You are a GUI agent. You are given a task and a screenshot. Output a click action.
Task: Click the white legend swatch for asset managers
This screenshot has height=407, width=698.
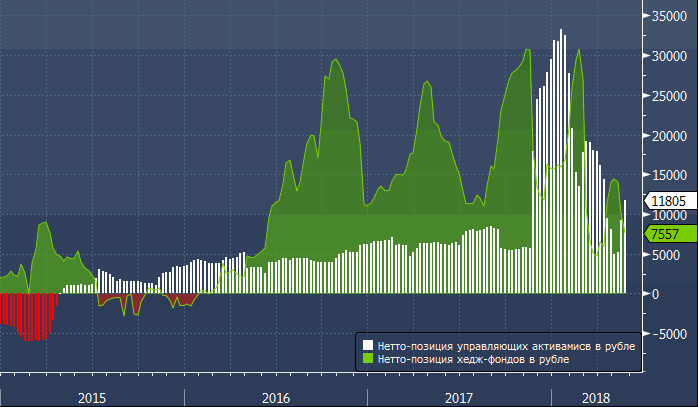tap(367, 345)
